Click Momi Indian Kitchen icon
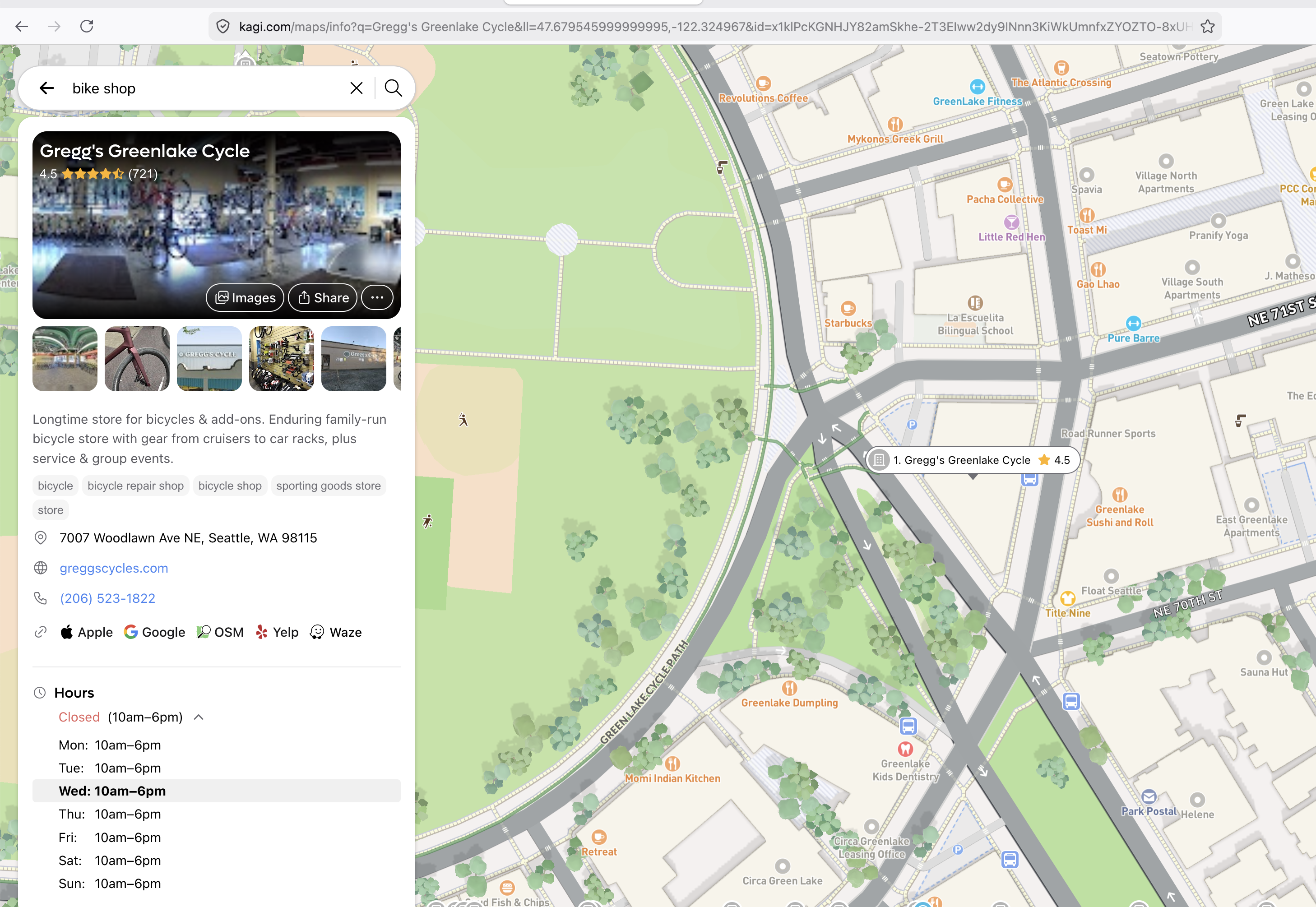The image size is (1316, 907). pyautogui.click(x=672, y=764)
